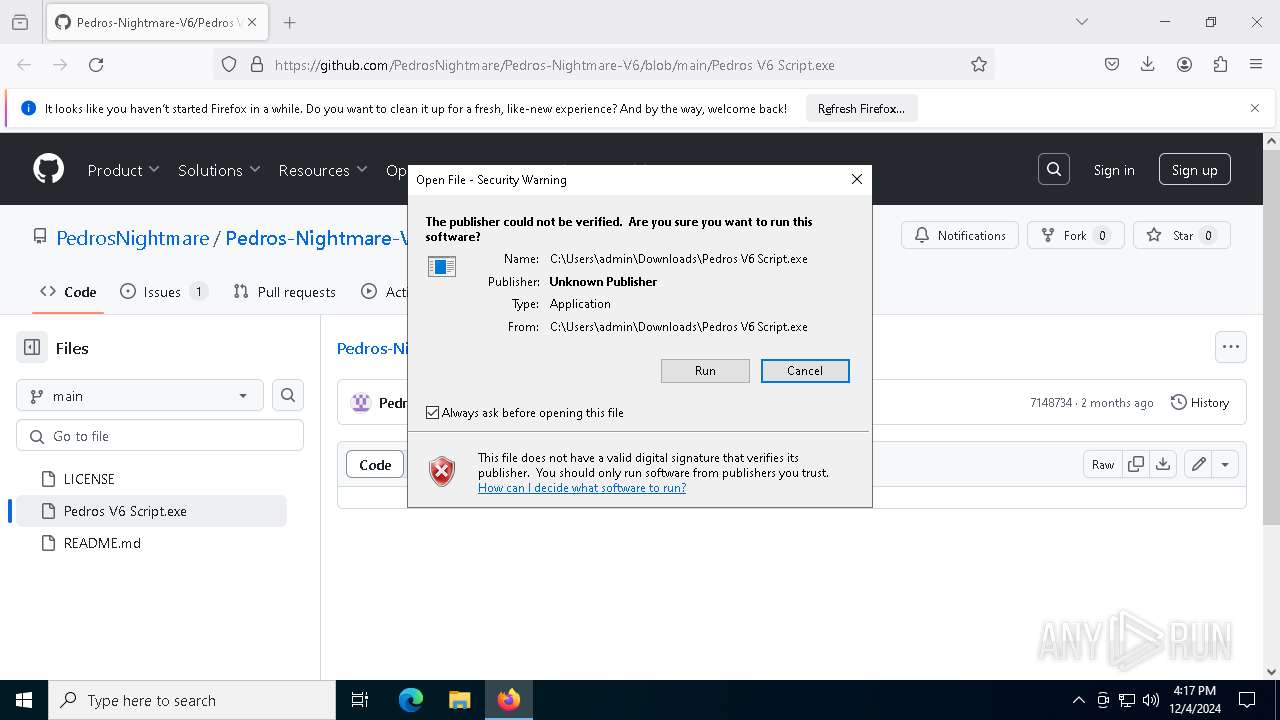
Task: Switch to the Code repository tab
Action: pos(68,292)
